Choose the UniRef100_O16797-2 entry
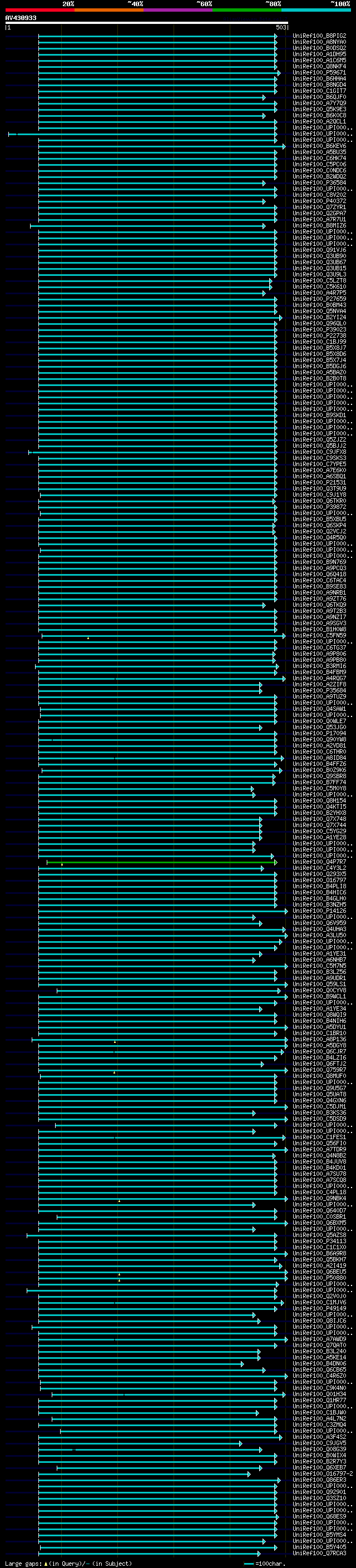Screen dimensions: 356x1568 pyautogui.click(x=323, y=1473)
